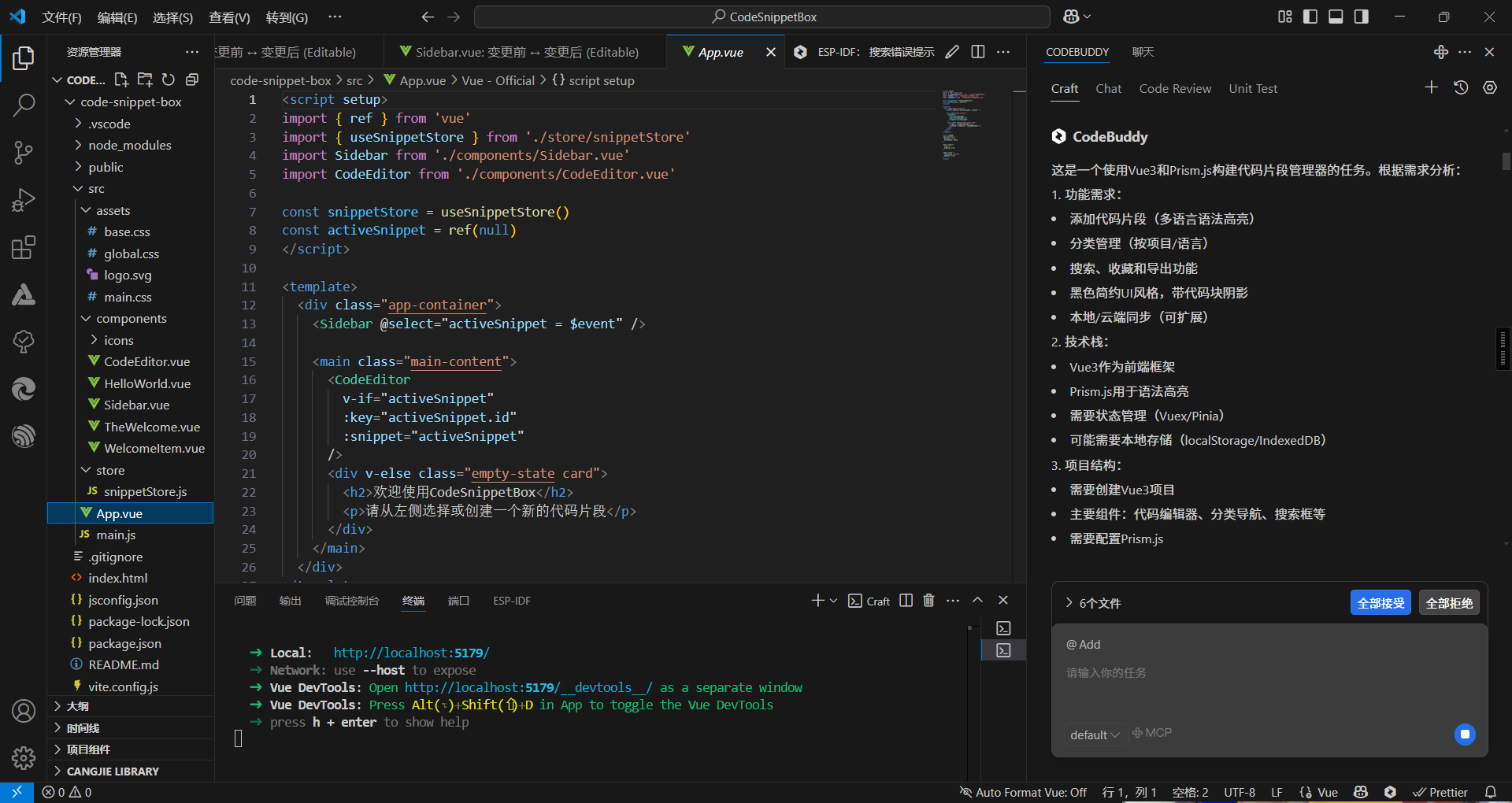Open notifications bell in status bar
1512x803 pixels.
click(x=1491, y=792)
